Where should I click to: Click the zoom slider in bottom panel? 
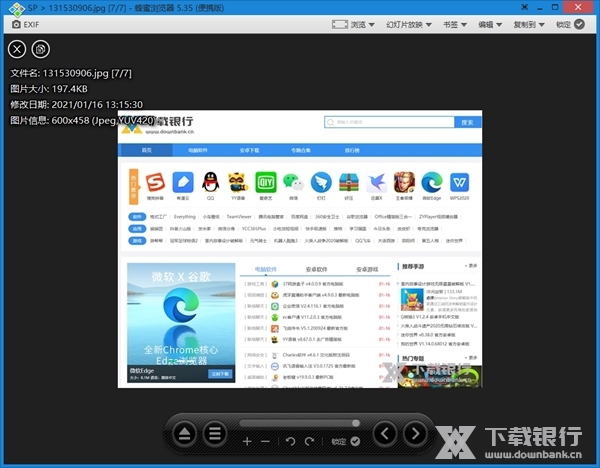pyautogui.click(x=300, y=423)
